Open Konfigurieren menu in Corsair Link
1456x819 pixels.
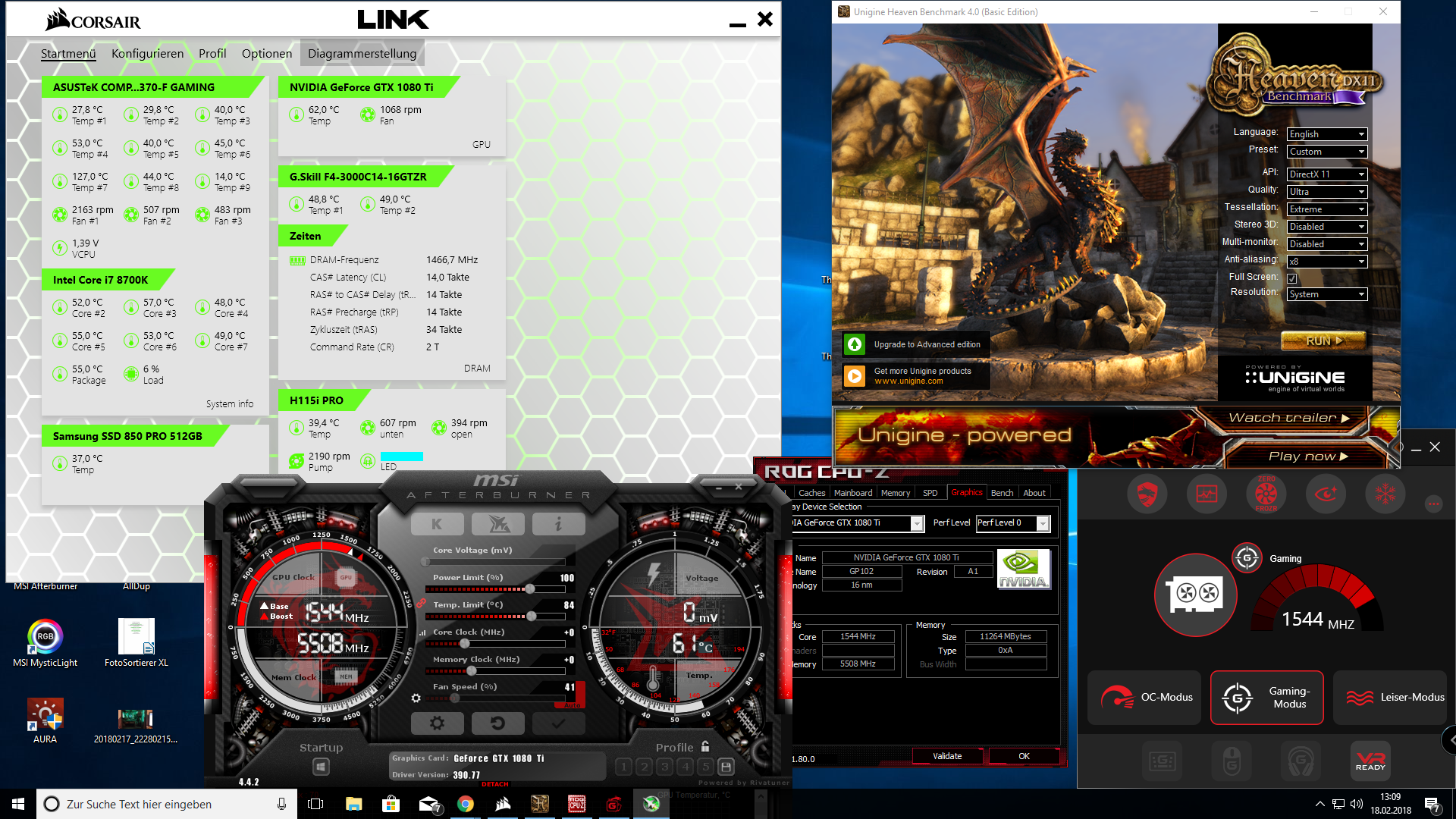147,54
